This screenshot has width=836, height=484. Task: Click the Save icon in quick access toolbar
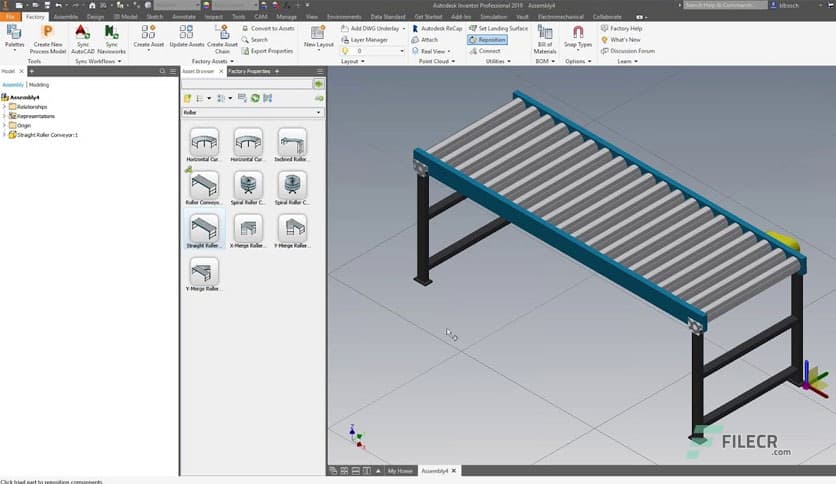[x=47, y=5]
